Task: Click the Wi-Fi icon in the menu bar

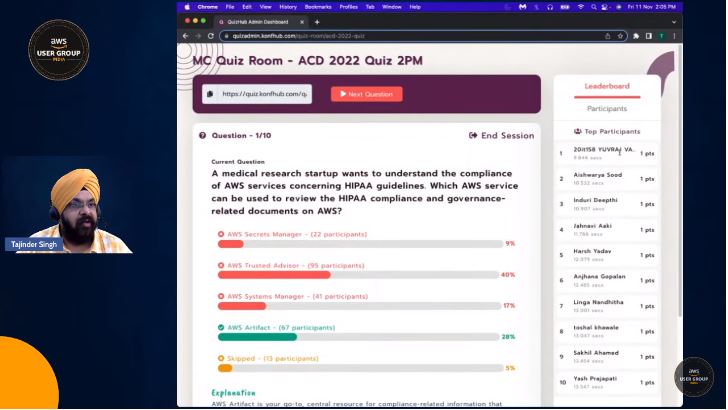Action: tap(580, 7)
